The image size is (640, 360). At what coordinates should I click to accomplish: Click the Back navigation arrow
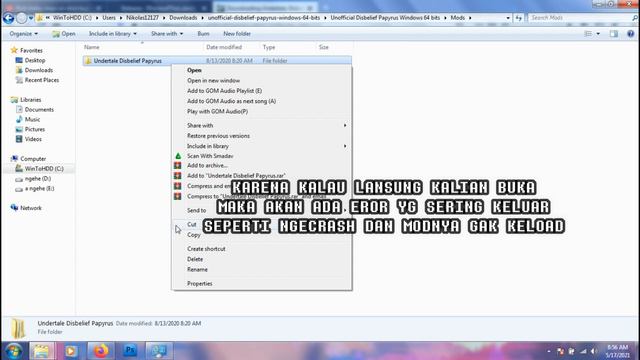click(8, 18)
